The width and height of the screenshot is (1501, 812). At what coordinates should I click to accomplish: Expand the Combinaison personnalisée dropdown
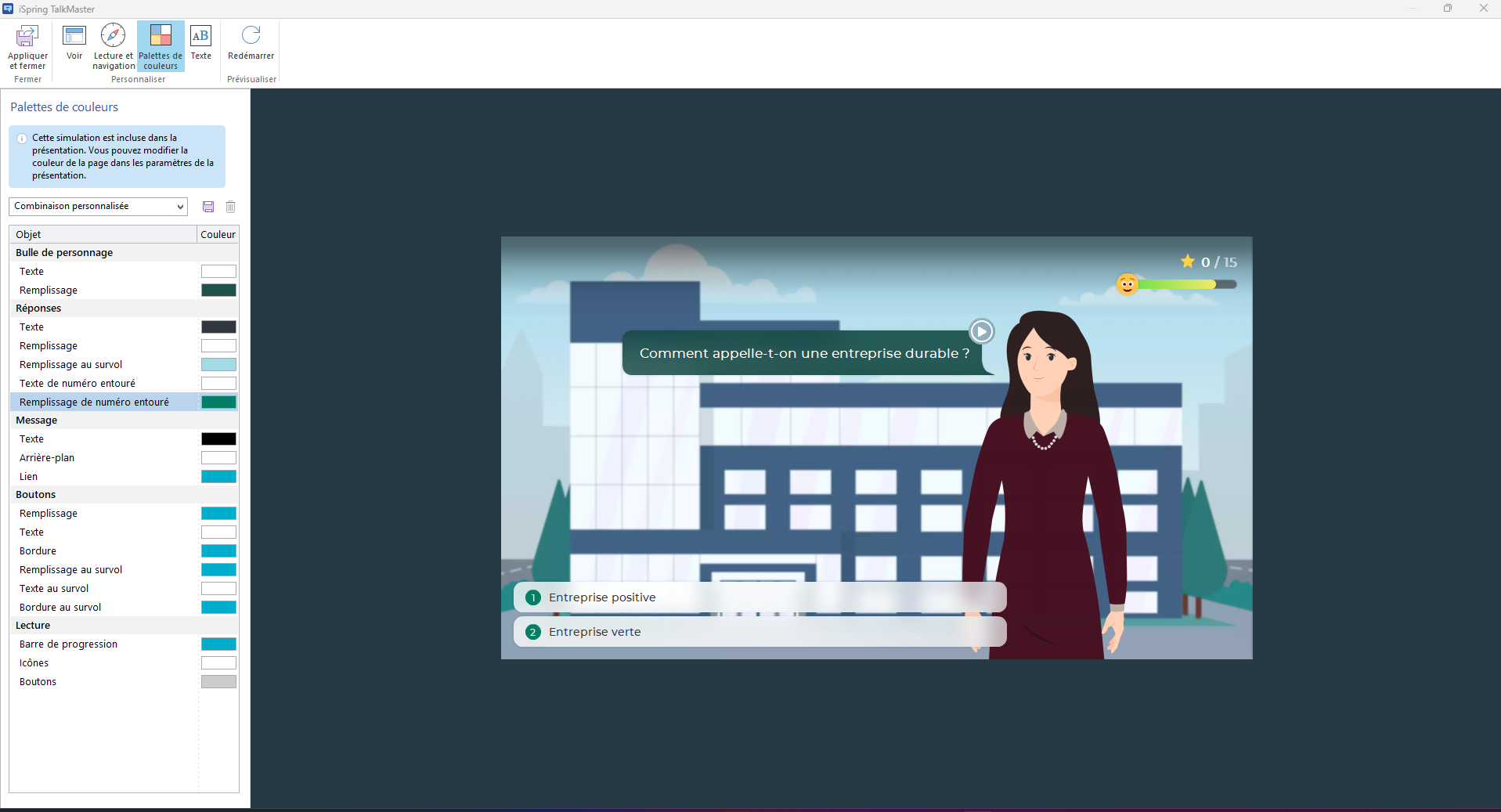coord(99,207)
